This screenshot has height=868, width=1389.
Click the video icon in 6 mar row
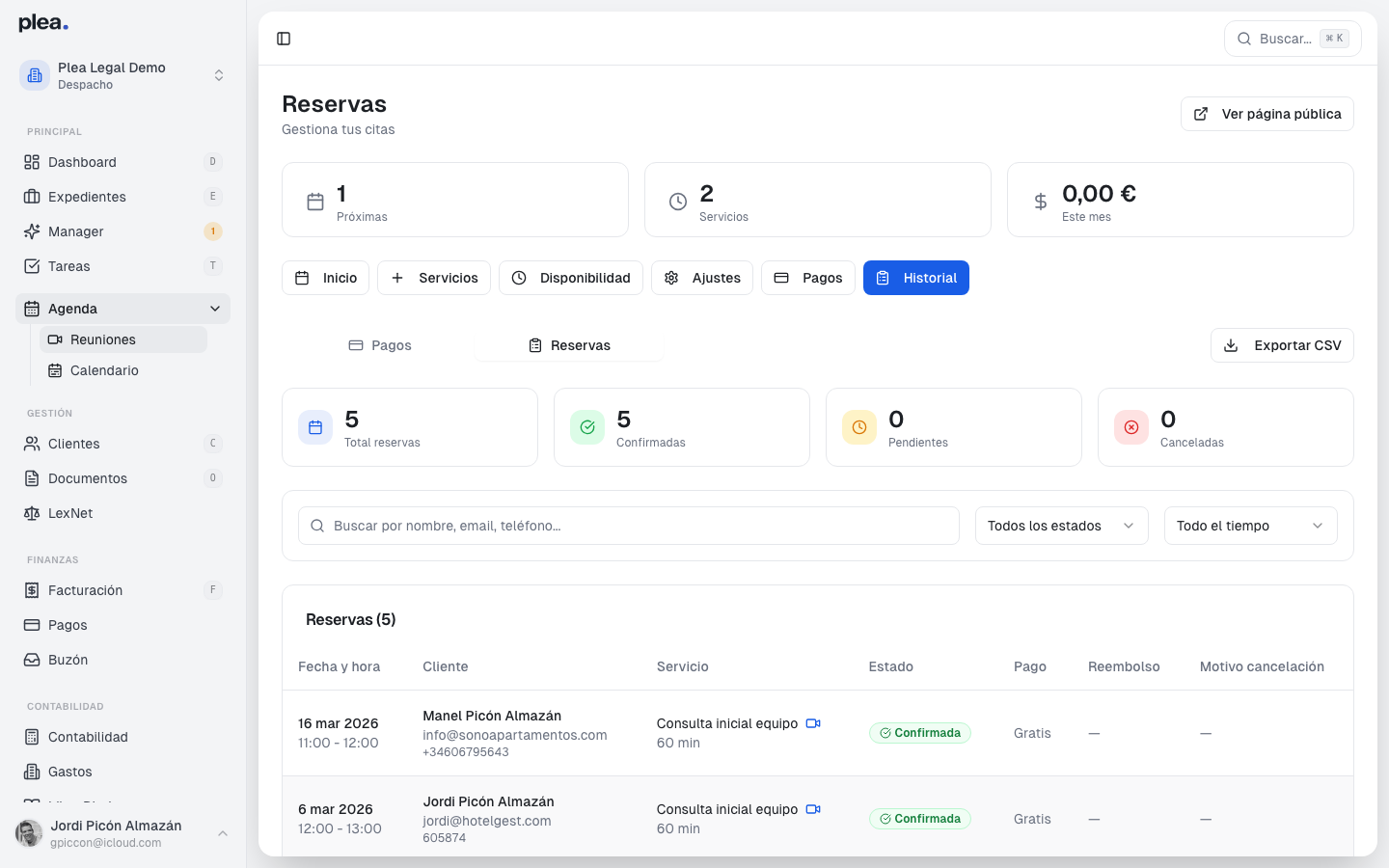point(813,809)
